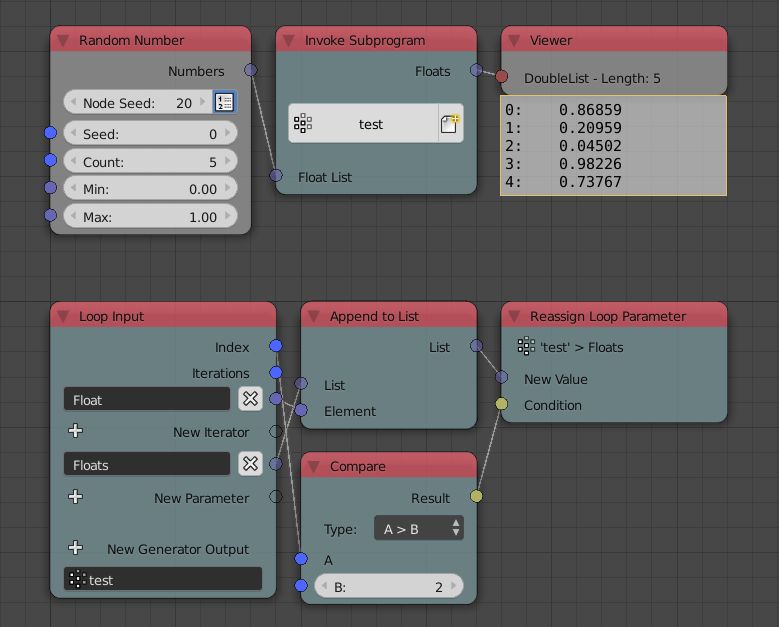
Task: Increase Compare B value with right arrow
Action: (x=454, y=586)
